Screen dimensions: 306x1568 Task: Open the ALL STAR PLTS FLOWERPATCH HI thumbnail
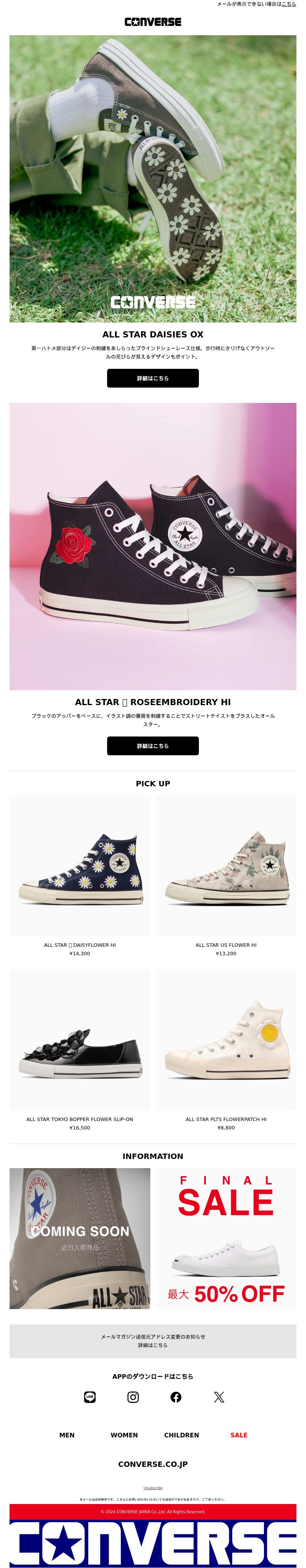pyautogui.click(x=226, y=1039)
